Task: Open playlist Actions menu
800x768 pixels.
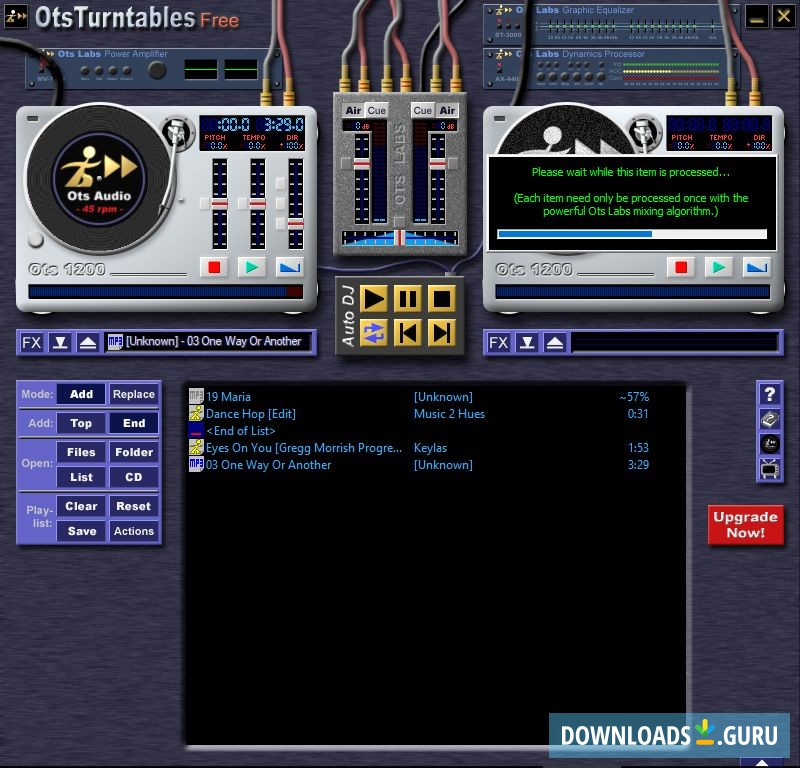Action: click(134, 531)
